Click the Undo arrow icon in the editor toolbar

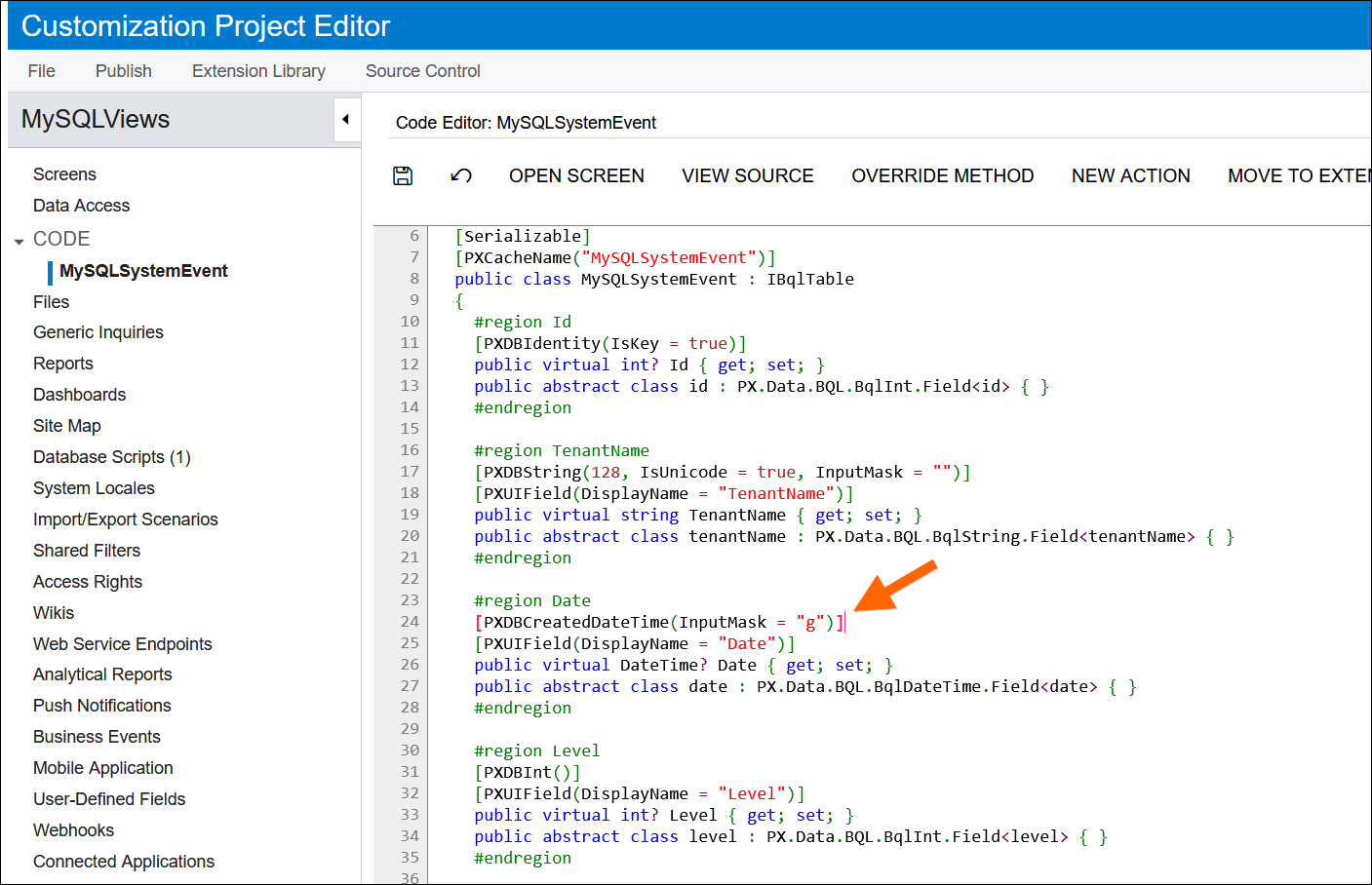(460, 175)
